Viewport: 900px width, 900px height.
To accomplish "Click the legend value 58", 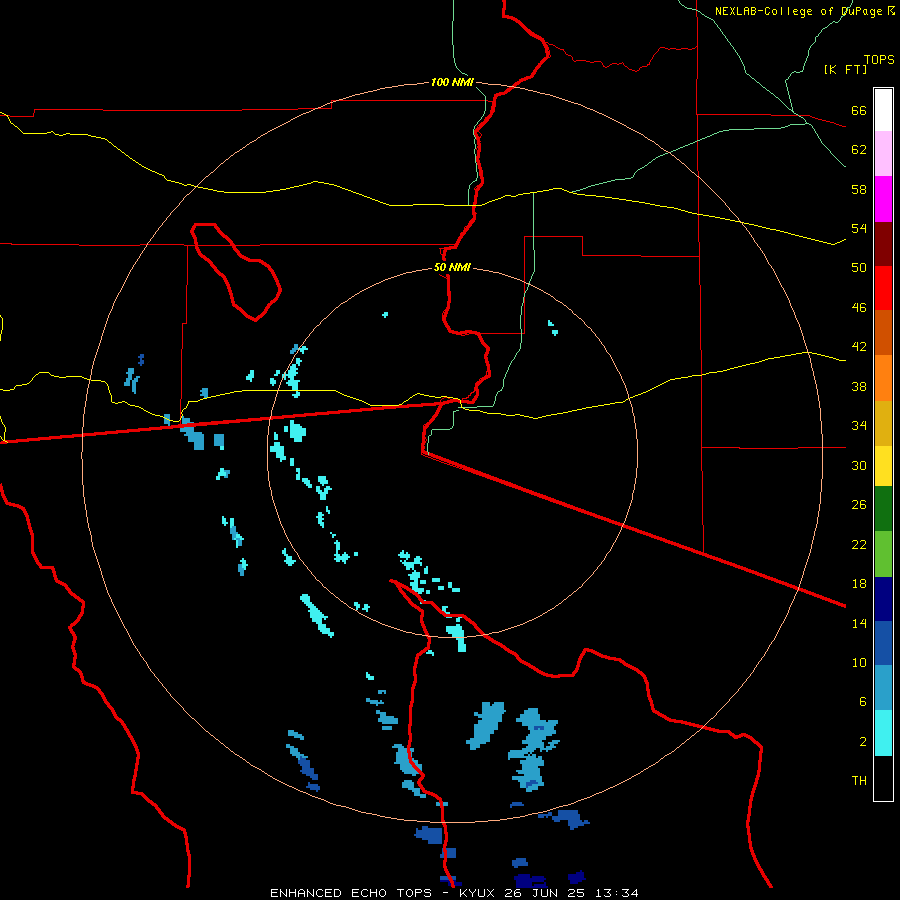I will click(859, 189).
